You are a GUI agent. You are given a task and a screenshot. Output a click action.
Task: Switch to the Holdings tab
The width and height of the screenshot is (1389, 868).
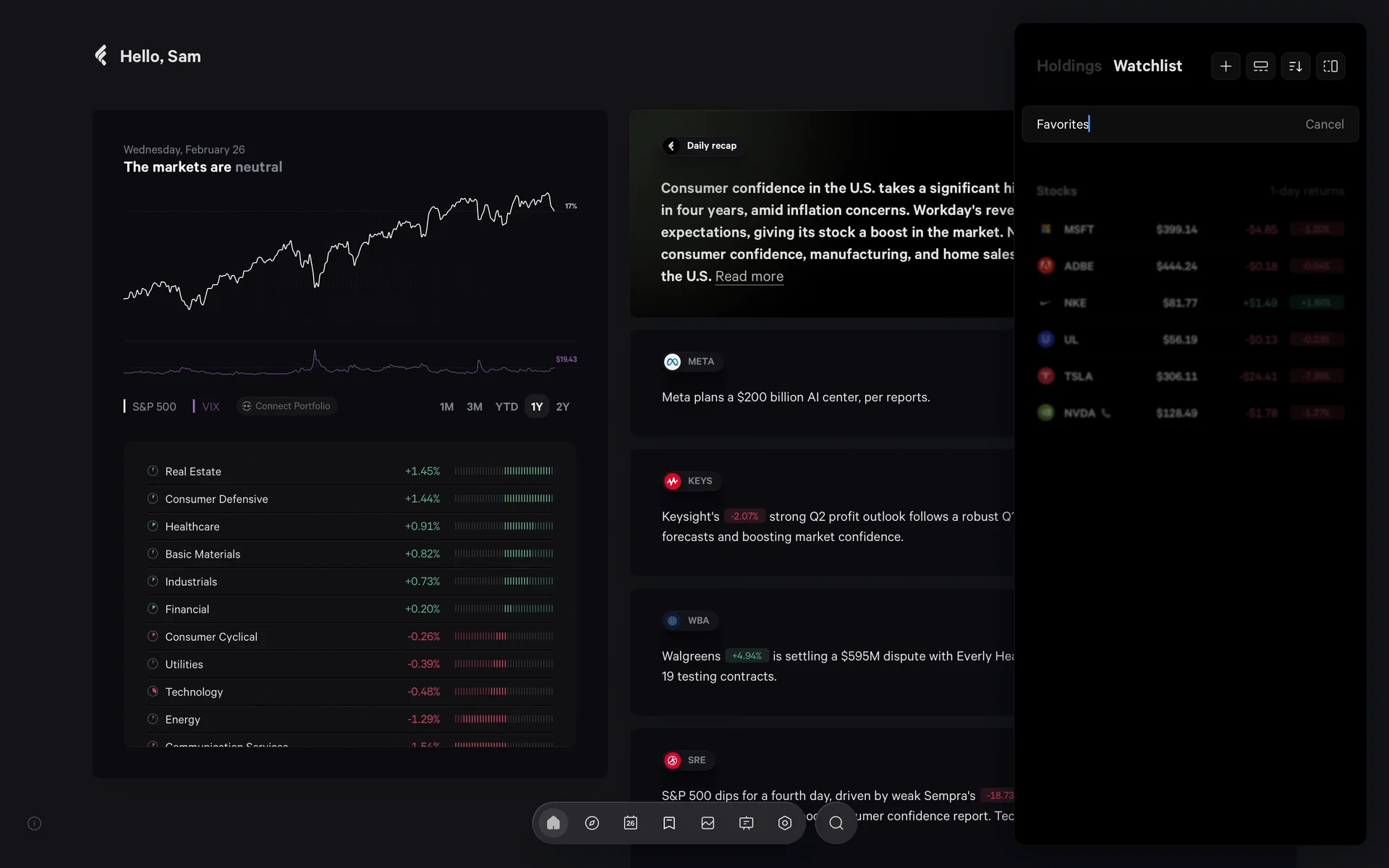(1069, 66)
